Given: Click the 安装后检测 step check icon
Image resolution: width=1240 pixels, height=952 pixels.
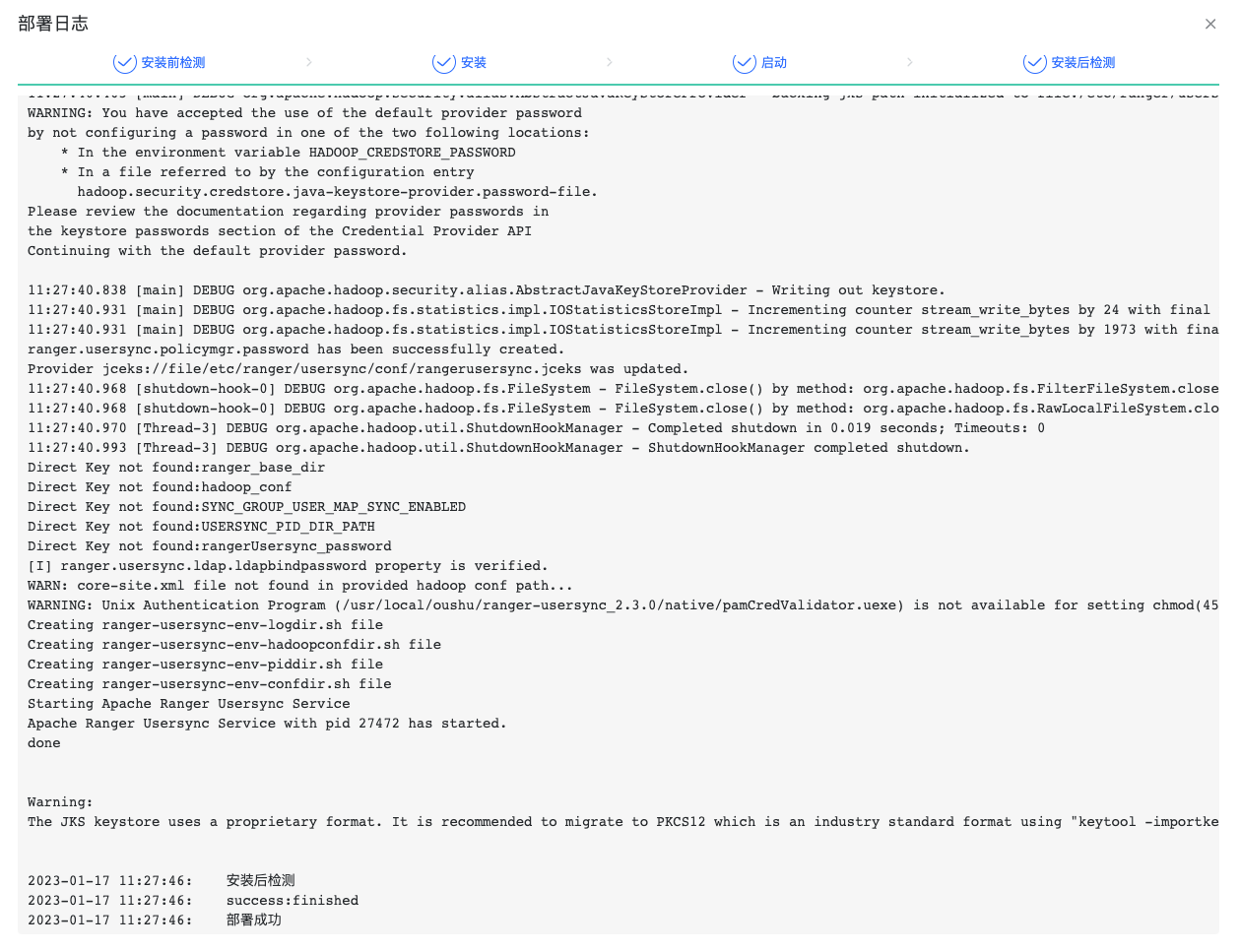Looking at the screenshot, I should 1035,63.
